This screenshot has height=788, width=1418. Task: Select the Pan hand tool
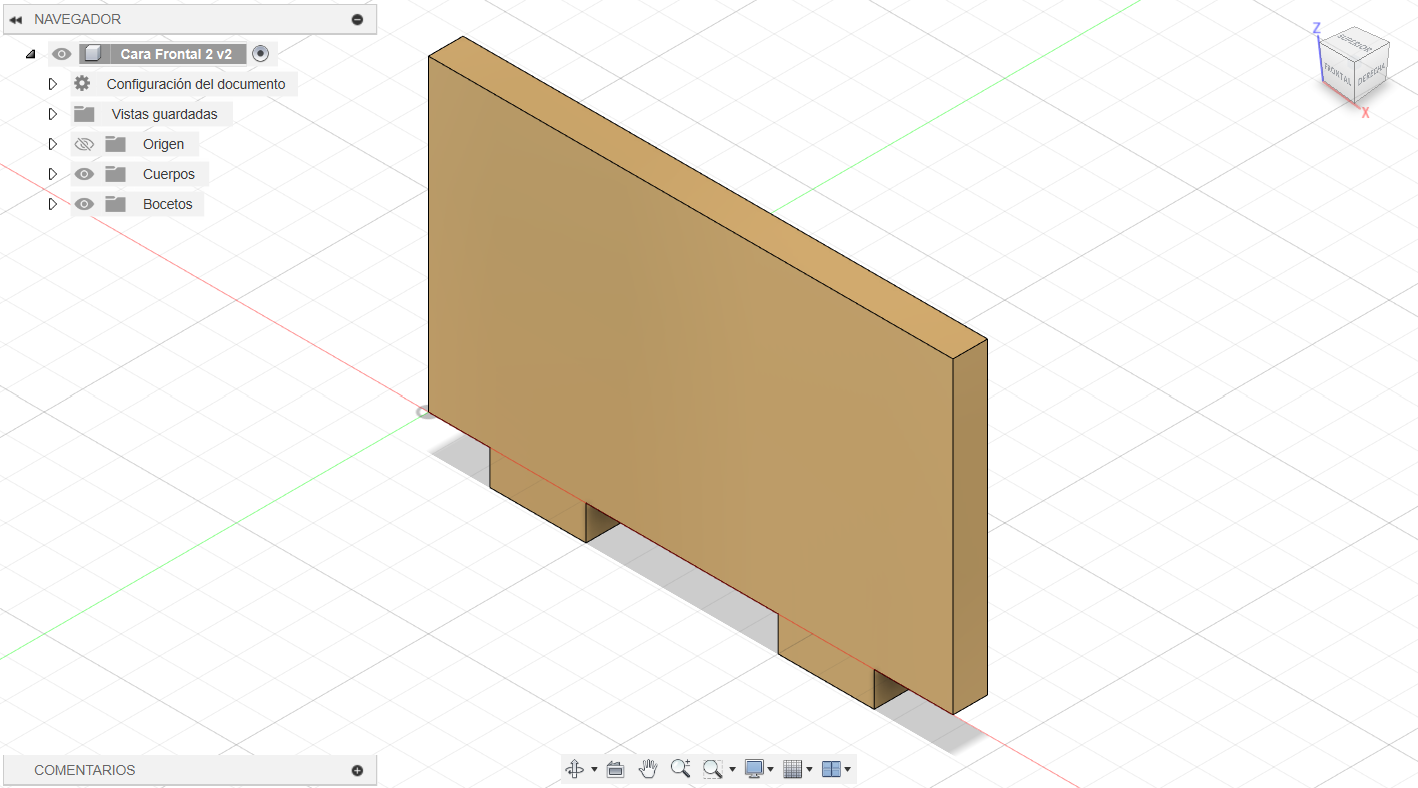[x=648, y=769]
